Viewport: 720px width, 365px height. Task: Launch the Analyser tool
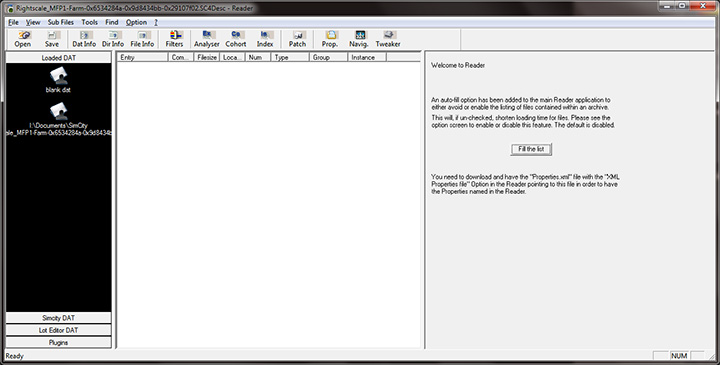(207, 39)
